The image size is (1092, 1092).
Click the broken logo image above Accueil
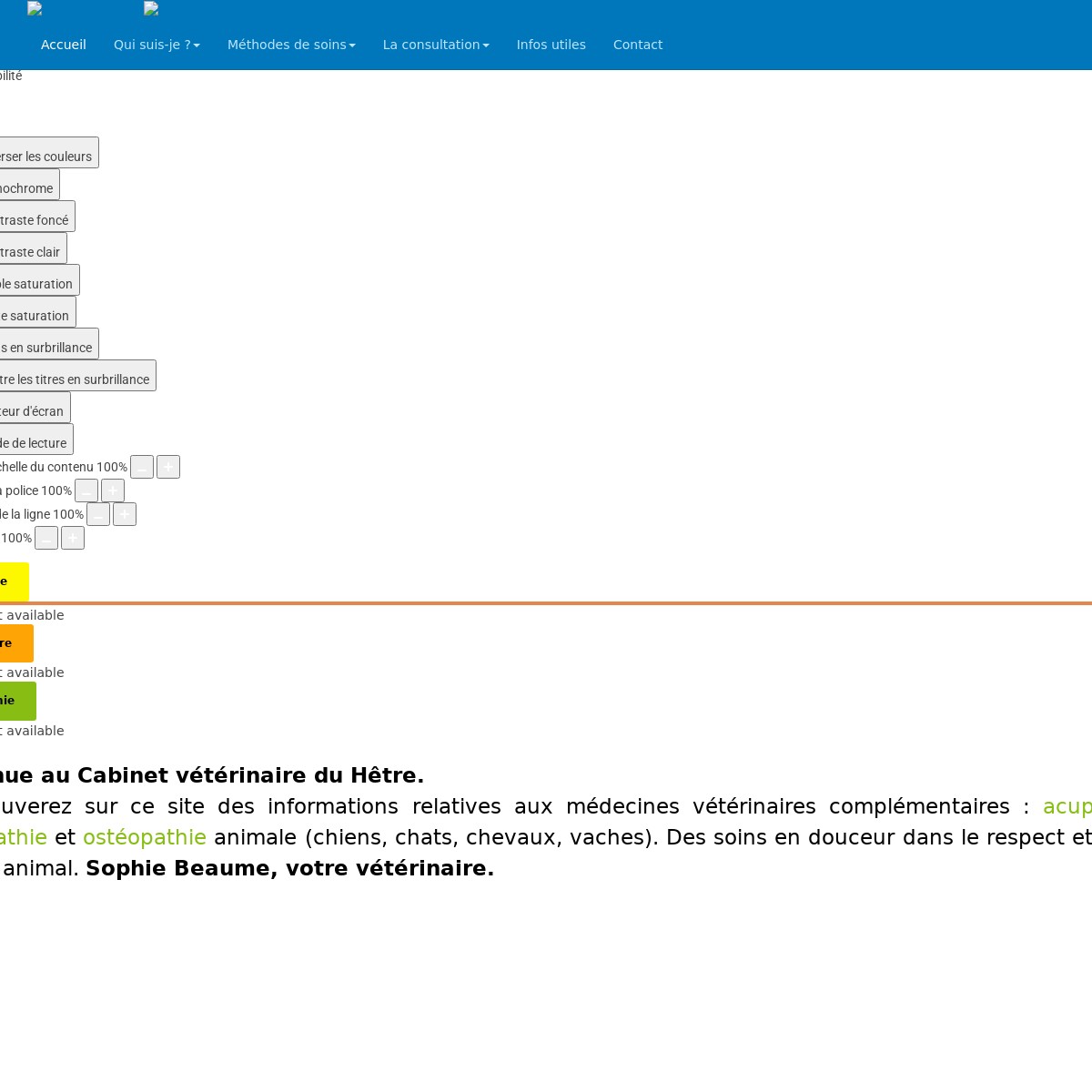(35, 9)
